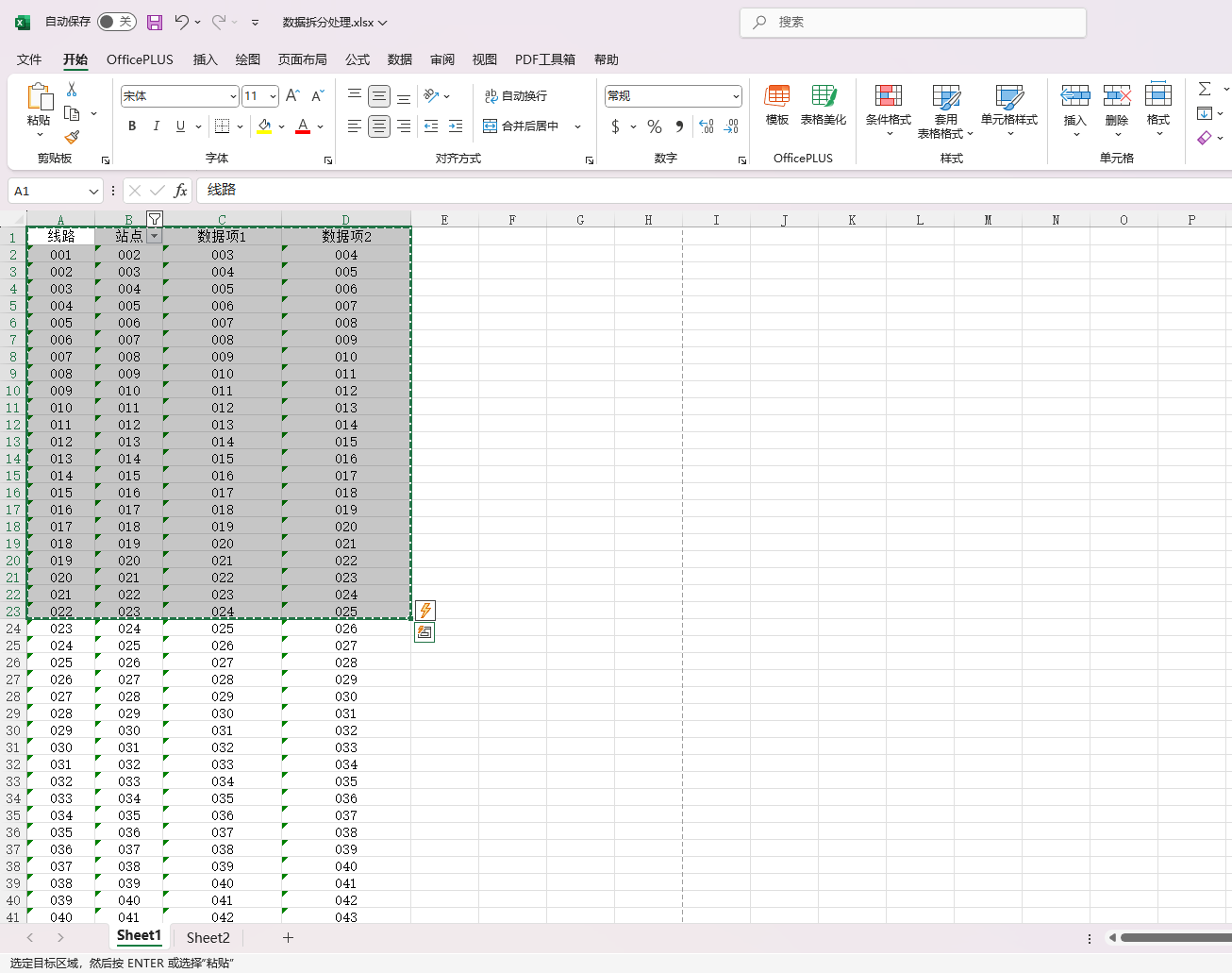Align text left
The image size is (1232, 973).
(x=354, y=126)
